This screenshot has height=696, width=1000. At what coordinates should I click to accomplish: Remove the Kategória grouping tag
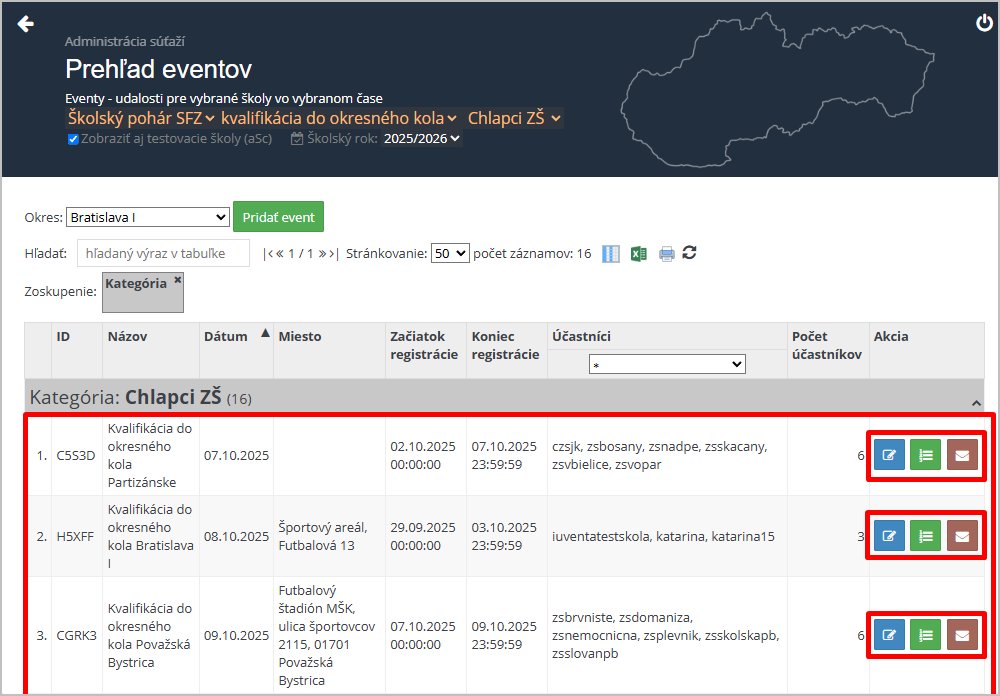(x=178, y=281)
